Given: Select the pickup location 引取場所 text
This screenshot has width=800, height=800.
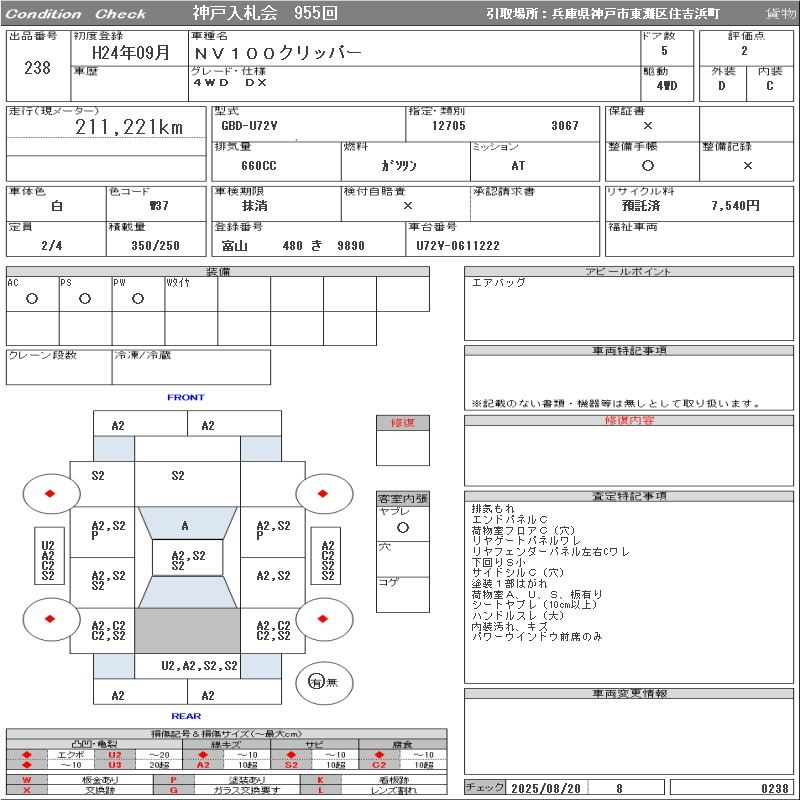Looking at the screenshot, I should tap(603, 14).
